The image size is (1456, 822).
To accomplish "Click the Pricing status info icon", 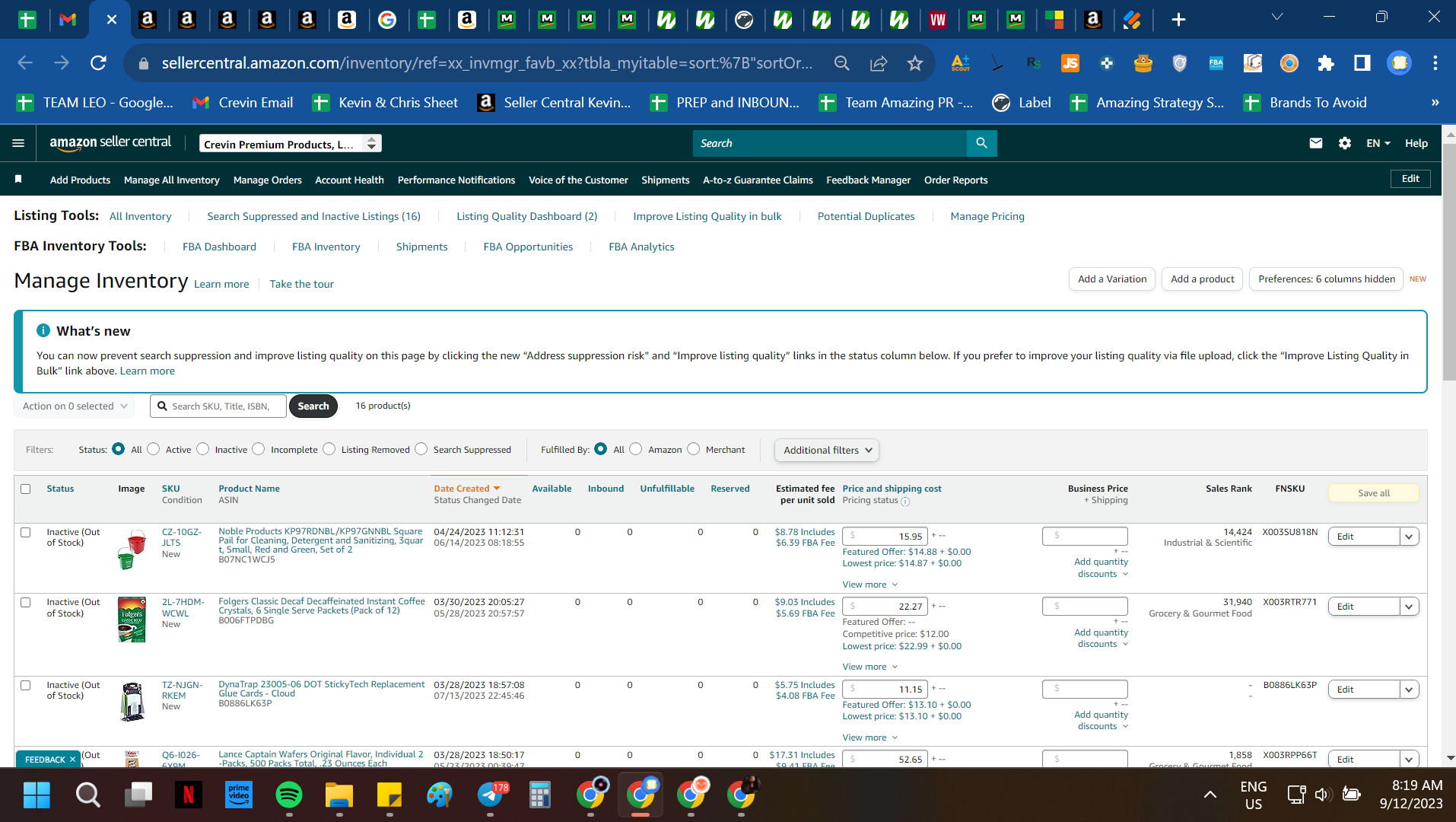I will tap(905, 502).
